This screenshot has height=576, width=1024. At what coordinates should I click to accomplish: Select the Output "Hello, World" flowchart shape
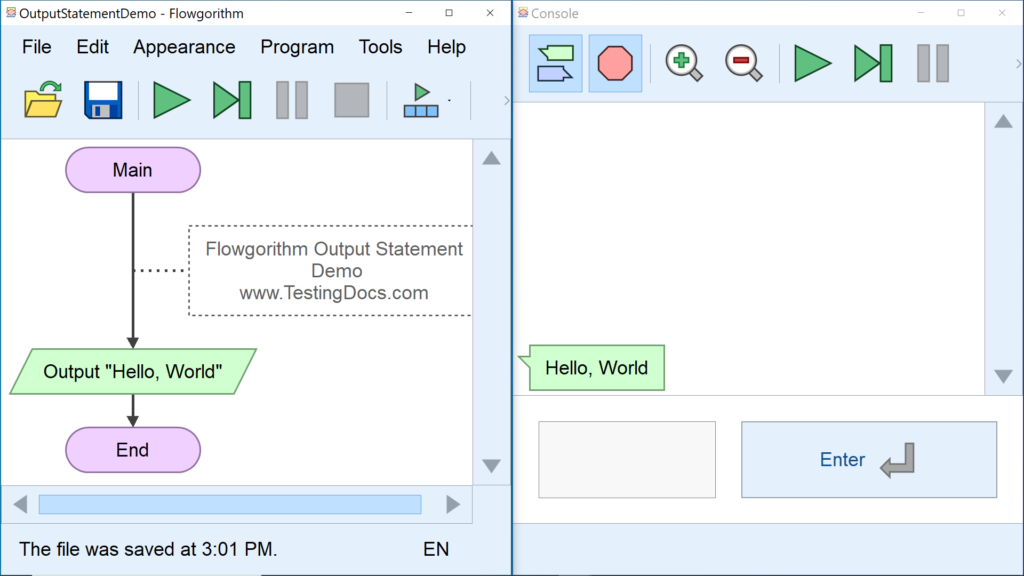point(133,372)
